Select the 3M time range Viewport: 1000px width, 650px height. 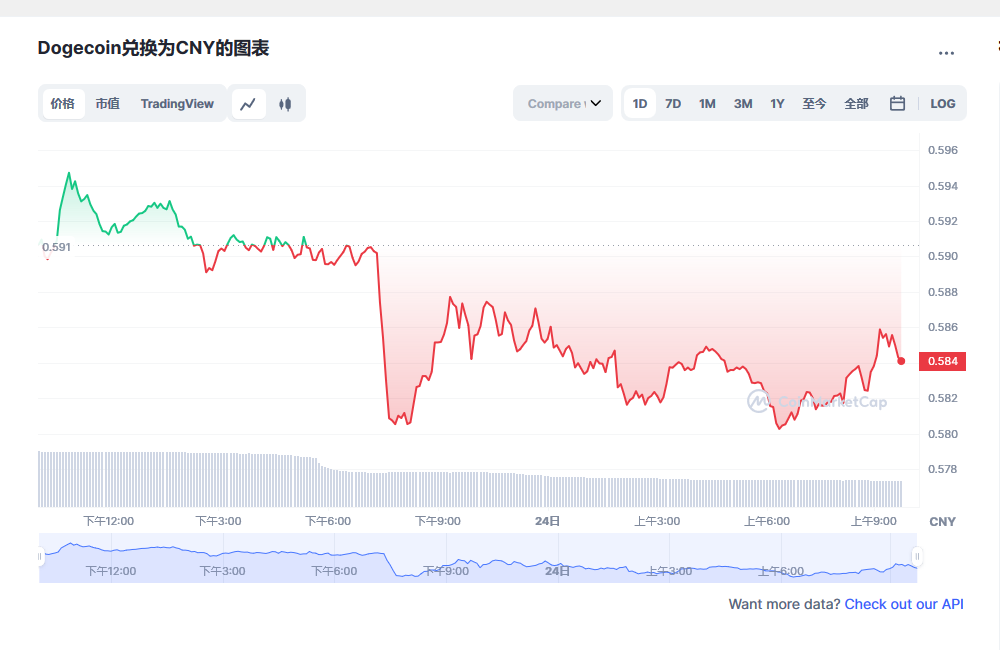(x=743, y=104)
